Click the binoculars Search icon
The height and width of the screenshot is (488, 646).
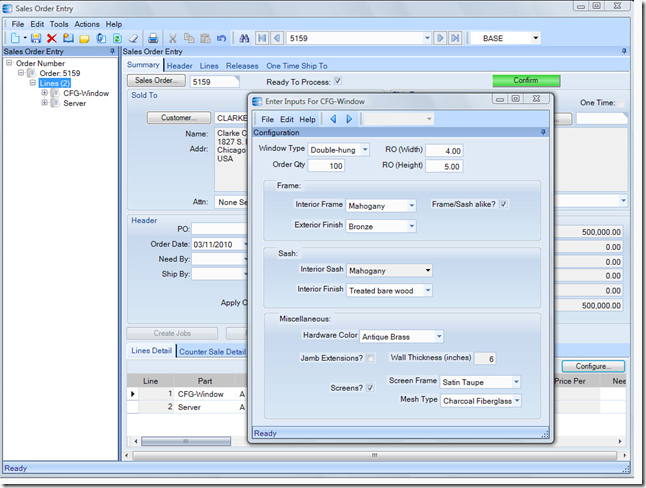tap(244, 38)
